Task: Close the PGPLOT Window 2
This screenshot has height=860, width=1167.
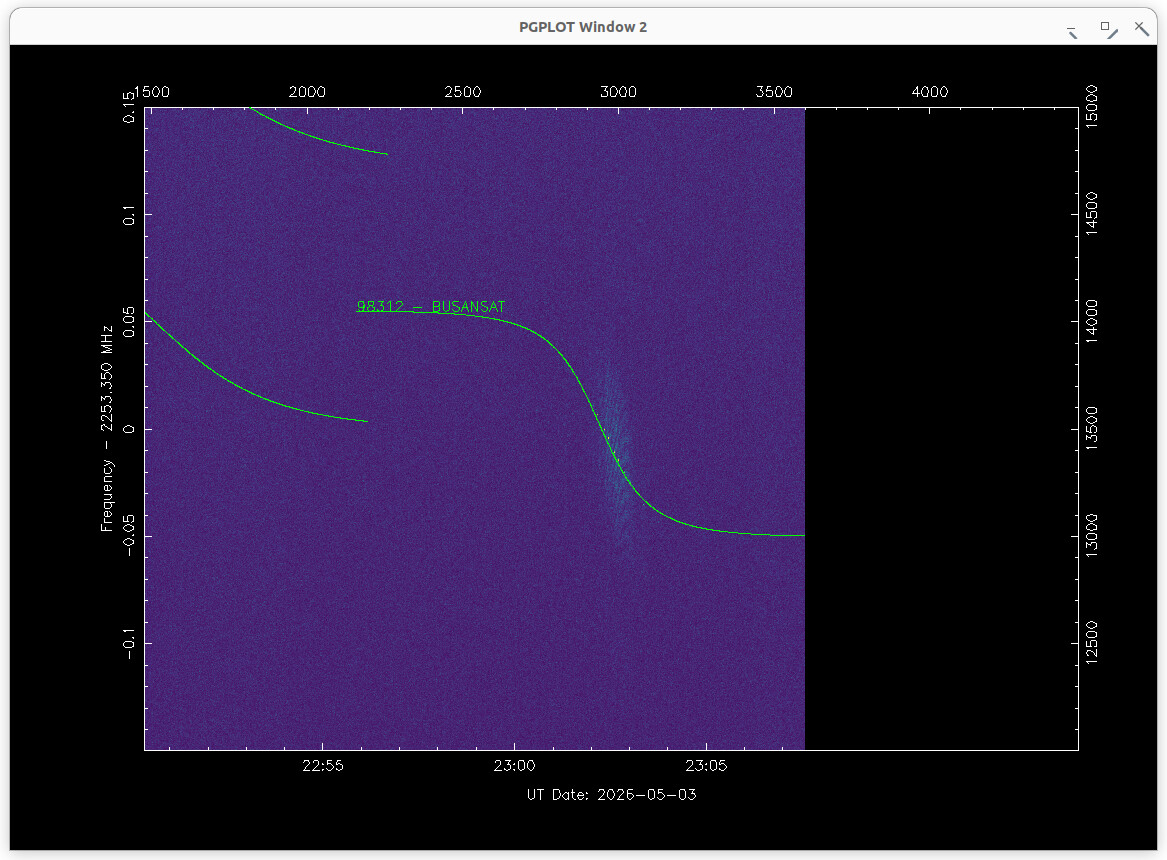Action: 1142,28
